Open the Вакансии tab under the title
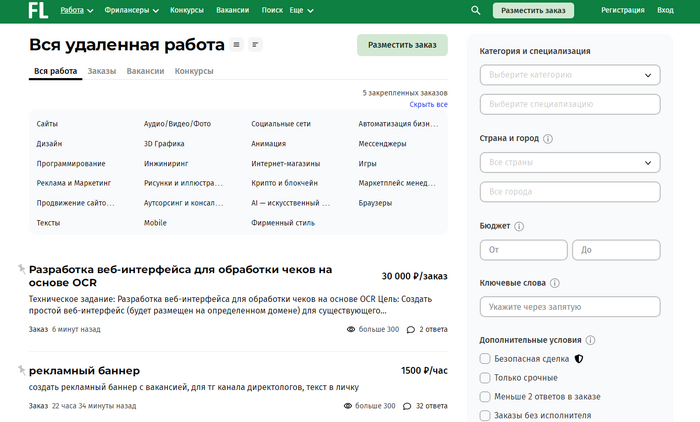Image resolution: width=700 pixels, height=422 pixels. (145, 72)
